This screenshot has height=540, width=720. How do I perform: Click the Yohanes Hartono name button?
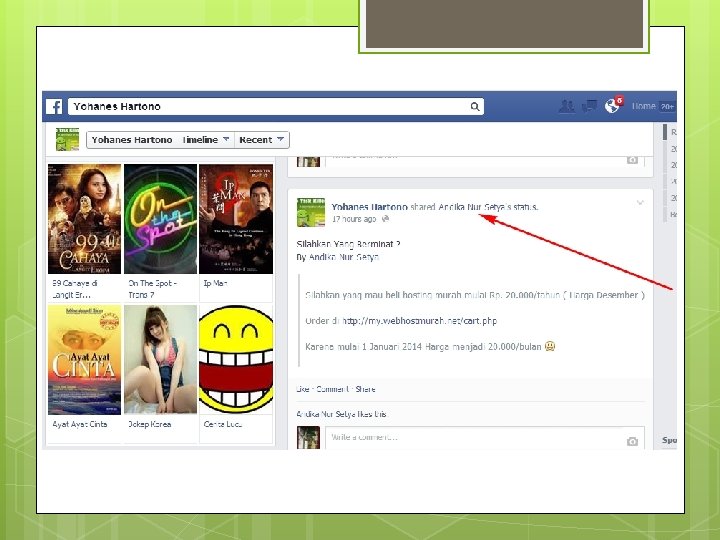click(132, 140)
